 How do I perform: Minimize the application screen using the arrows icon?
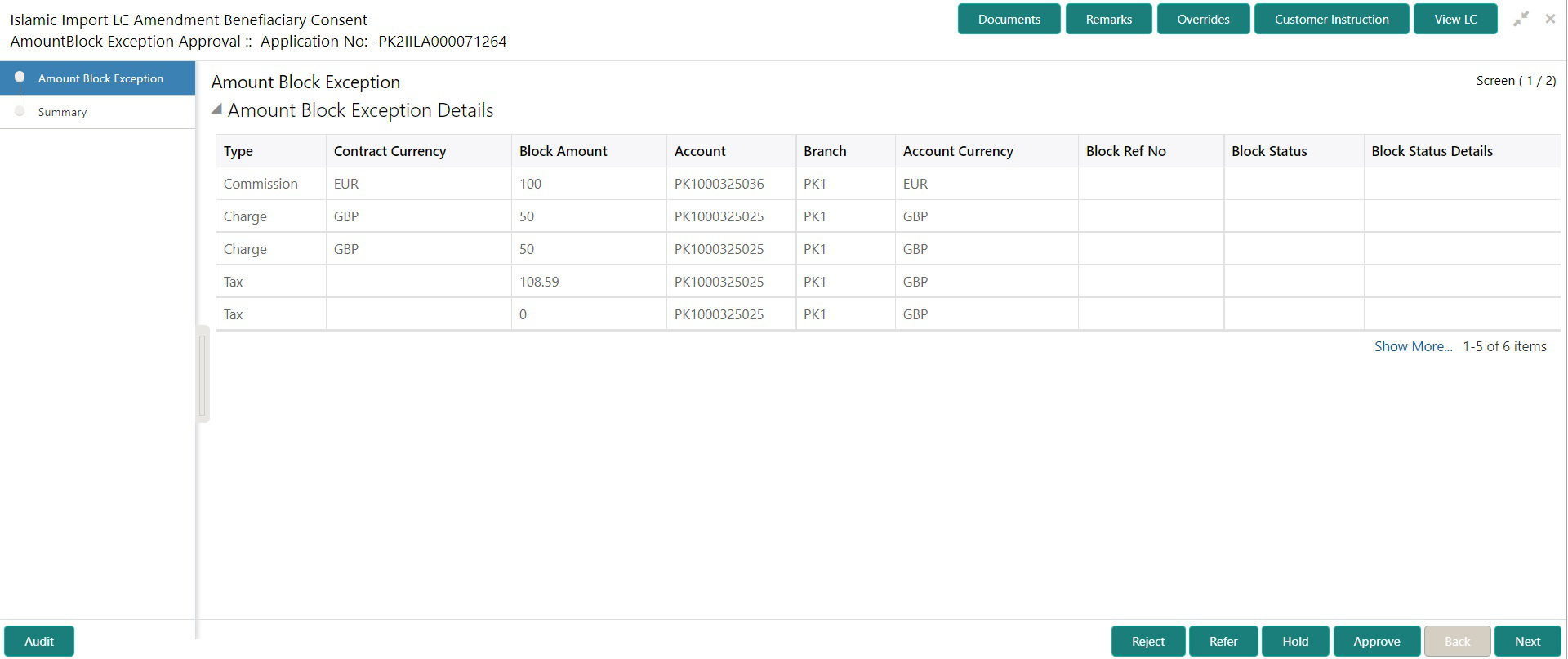click(1521, 19)
